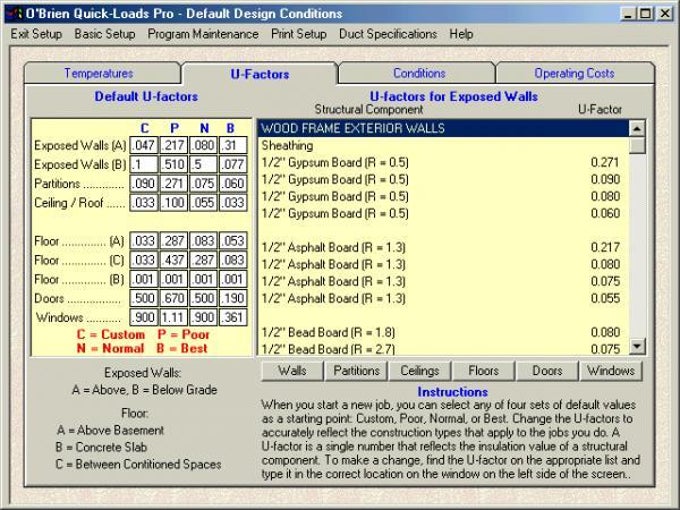Screen dimensions: 680x510
Task: Edit Floor (A) Best value .053
Action: [233, 241]
